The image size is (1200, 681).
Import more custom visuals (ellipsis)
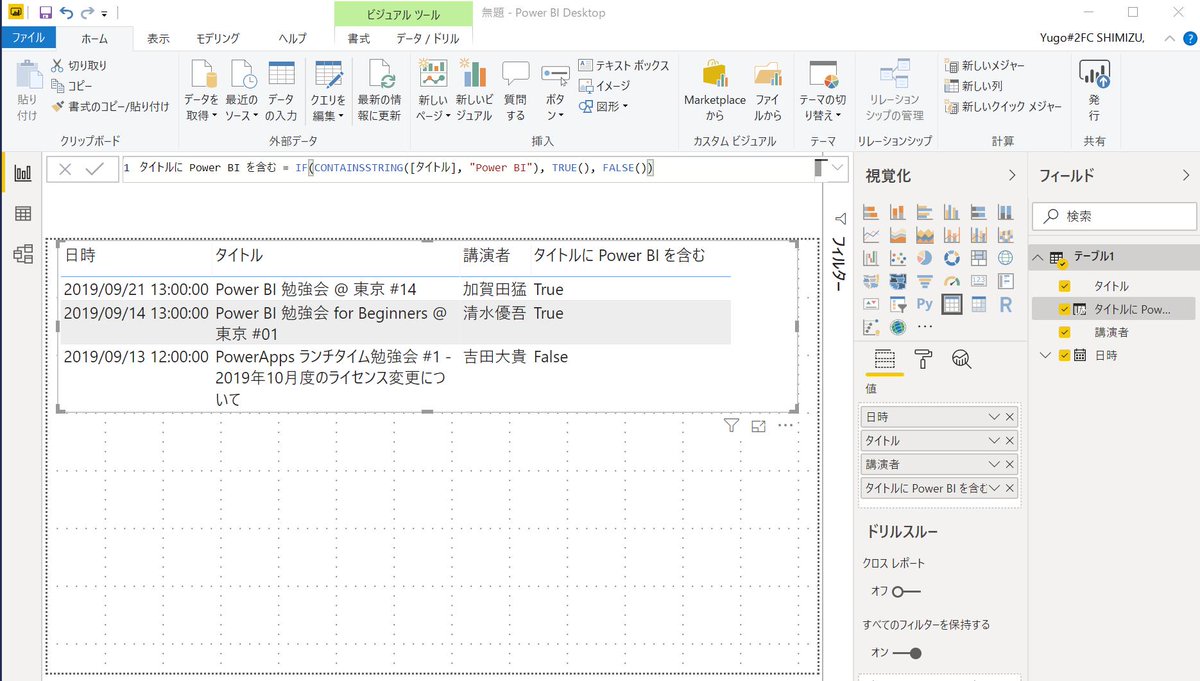[x=925, y=327]
